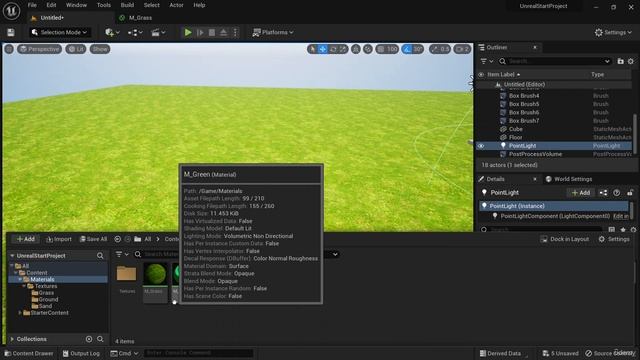Viewport: 640px width, 360px height.
Task: Open the Window menu
Action: pos(76,5)
